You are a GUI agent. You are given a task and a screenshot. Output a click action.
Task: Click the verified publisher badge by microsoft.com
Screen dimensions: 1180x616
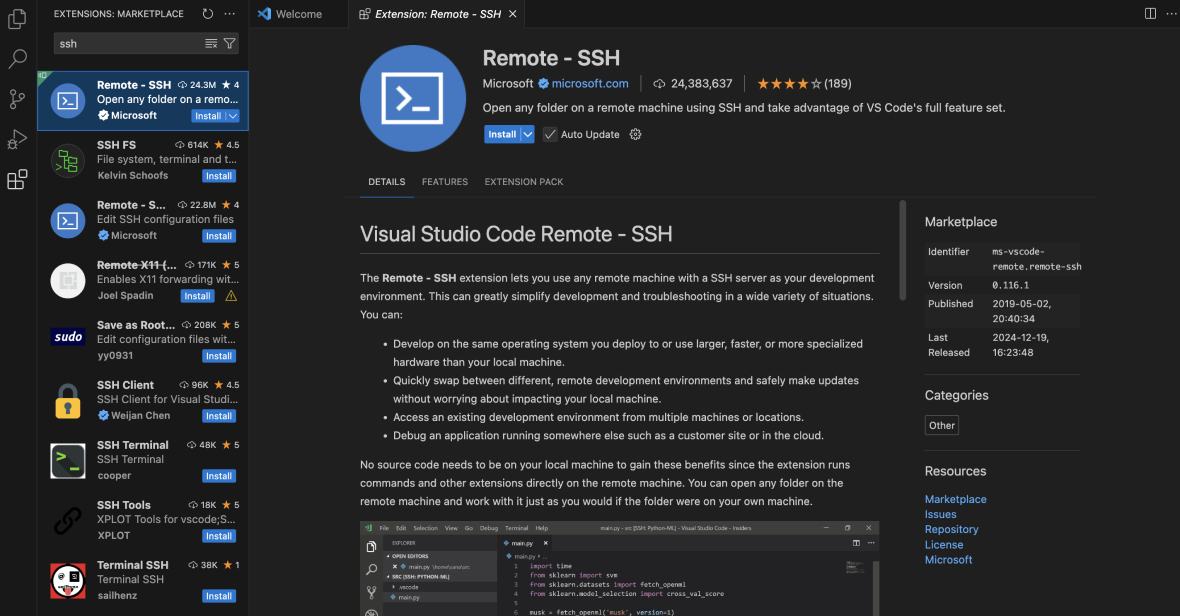pyautogui.click(x=543, y=83)
